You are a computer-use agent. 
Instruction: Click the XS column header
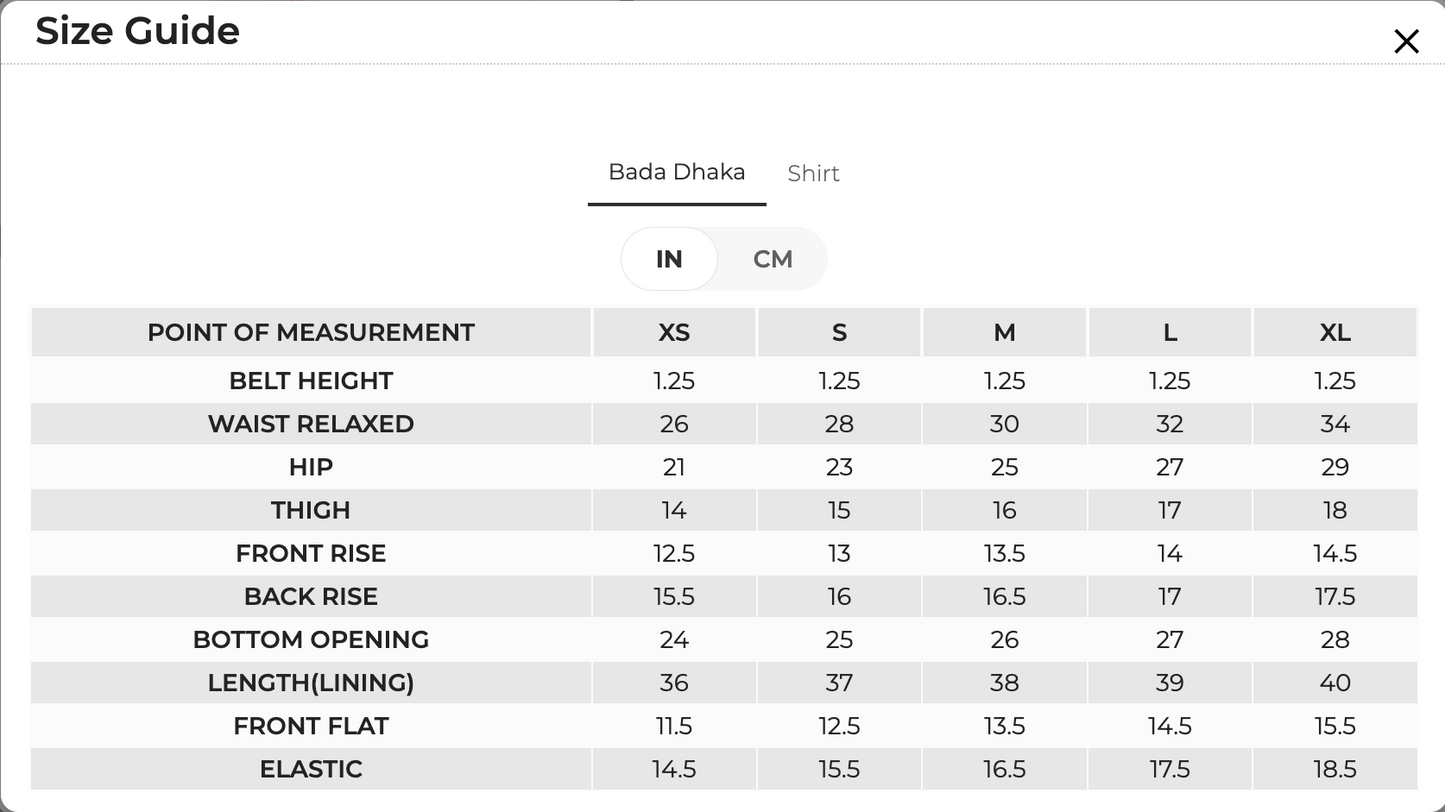coord(674,332)
